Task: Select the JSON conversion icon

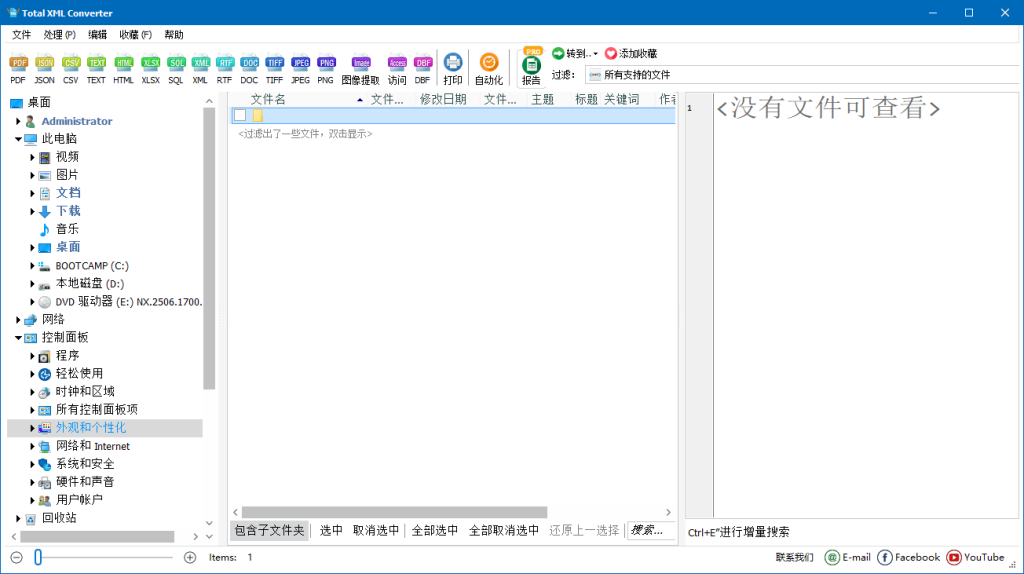Action: 44,69
